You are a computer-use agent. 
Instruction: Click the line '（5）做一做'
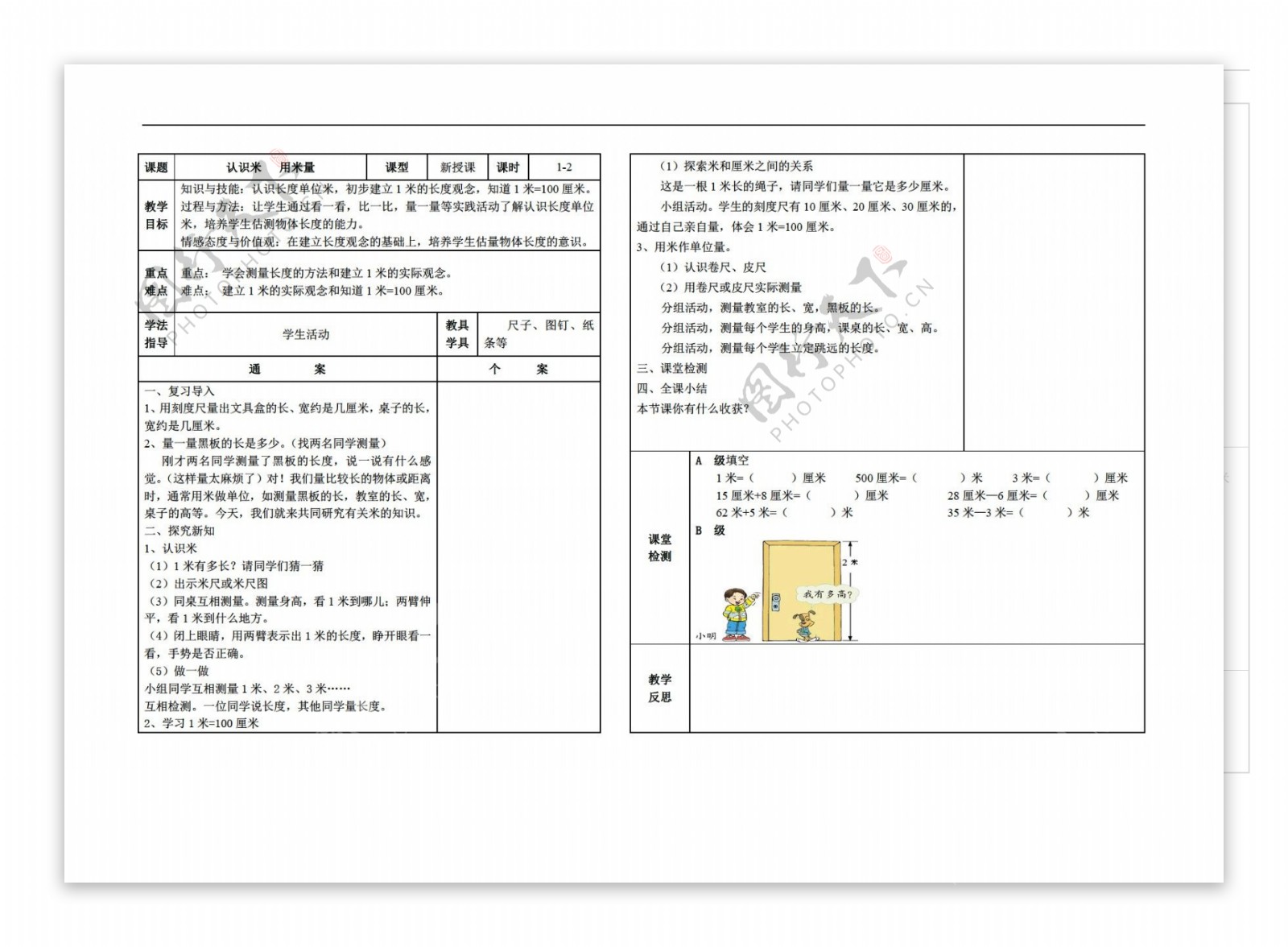[x=177, y=672]
